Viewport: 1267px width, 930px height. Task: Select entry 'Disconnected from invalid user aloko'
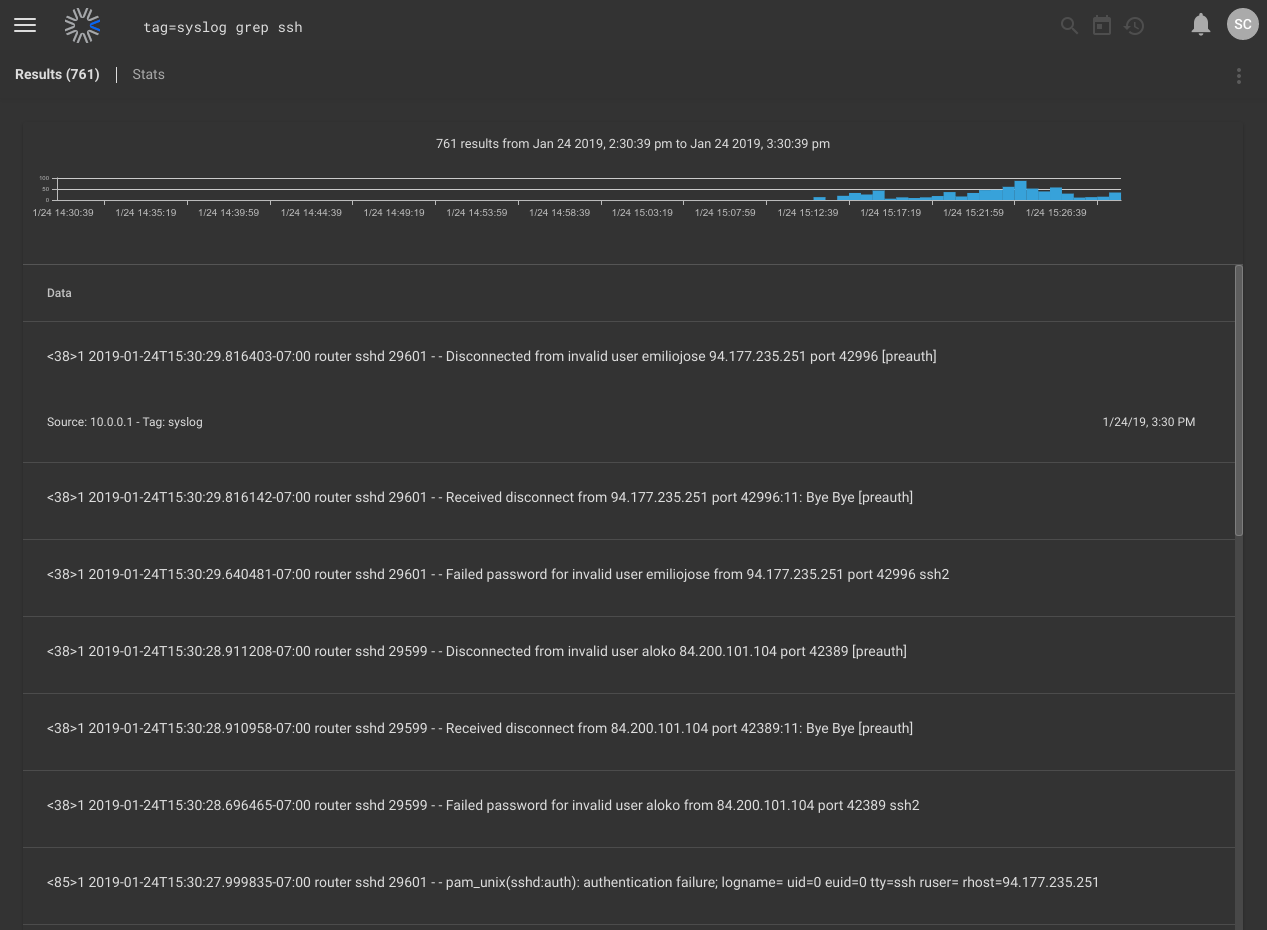629,655
